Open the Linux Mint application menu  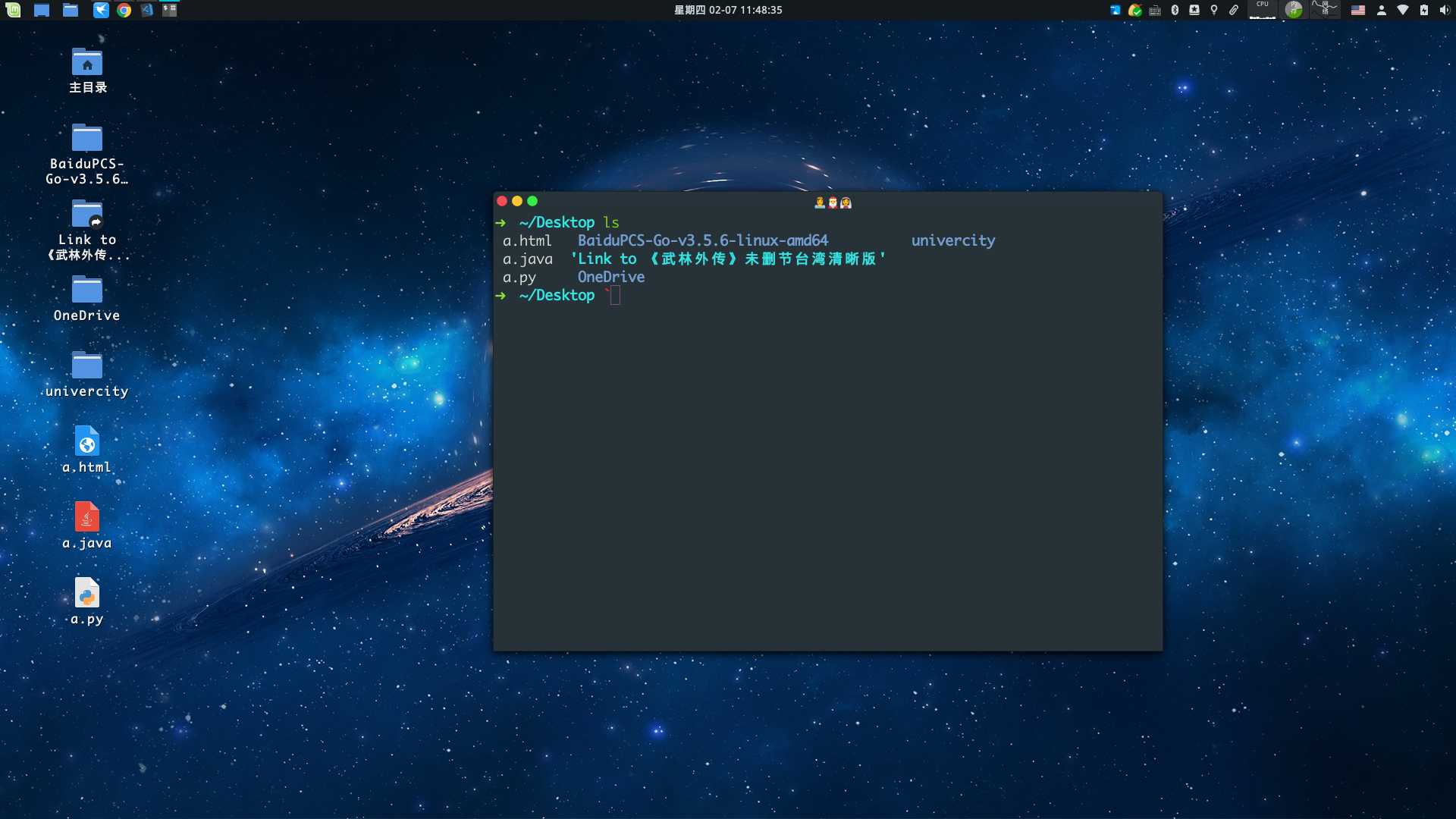[x=13, y=11]
